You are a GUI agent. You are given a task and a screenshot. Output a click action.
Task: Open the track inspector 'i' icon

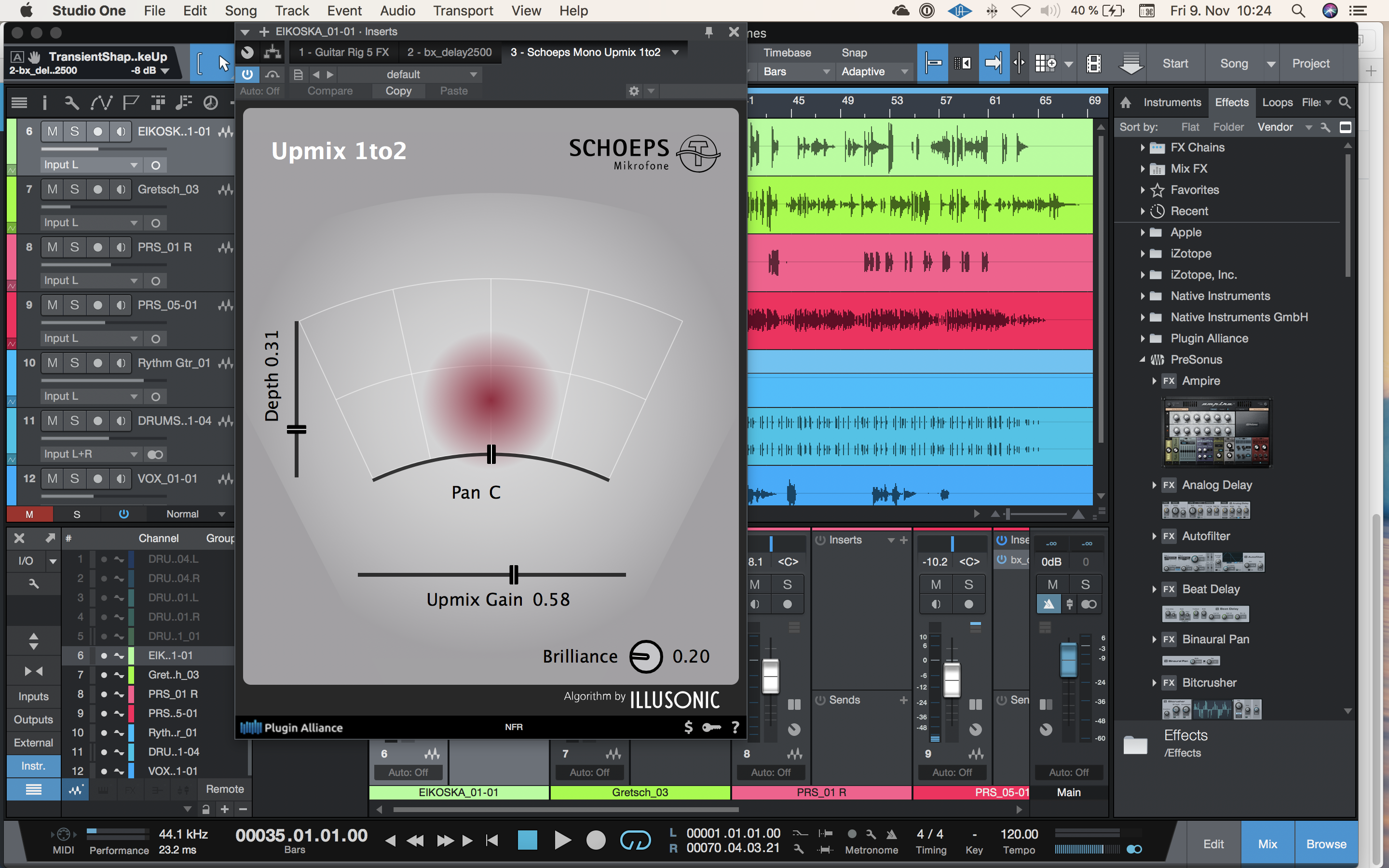click(44, 103)
